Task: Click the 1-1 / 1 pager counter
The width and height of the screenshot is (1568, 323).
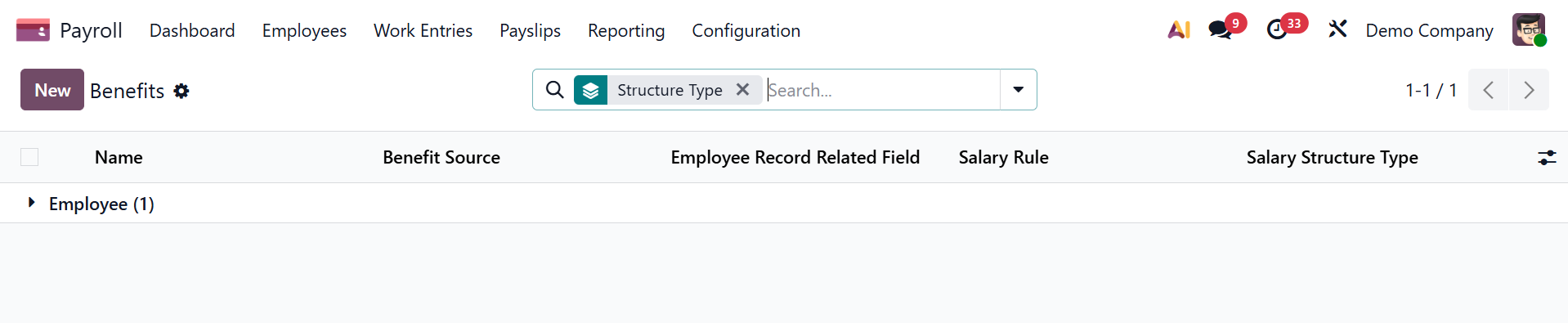Action: (x=1431, y=90)
